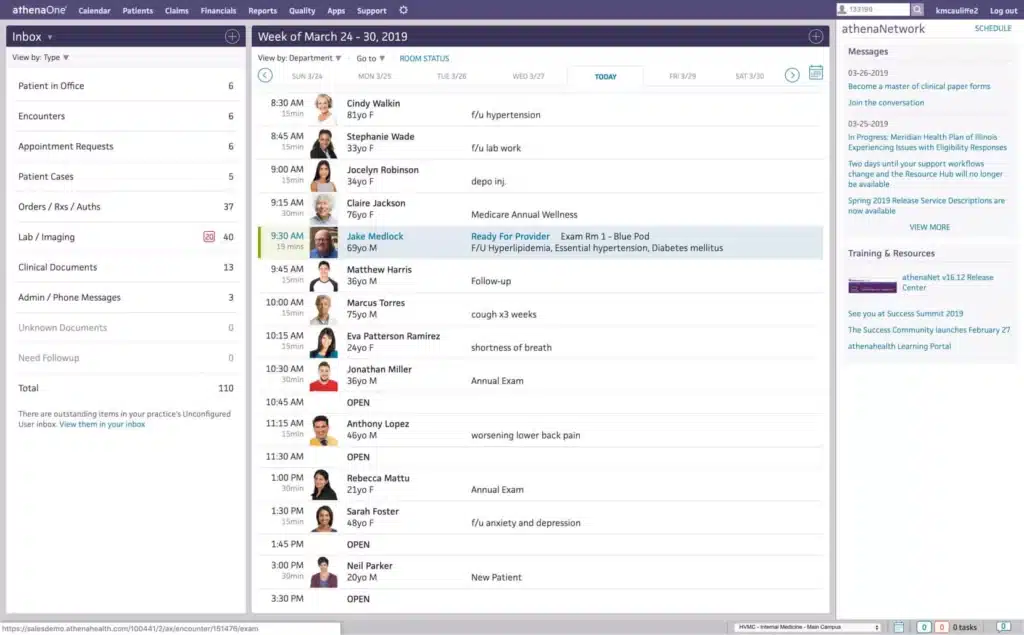Click the settings gear in the navigation bar

click(x=404, y=10)
